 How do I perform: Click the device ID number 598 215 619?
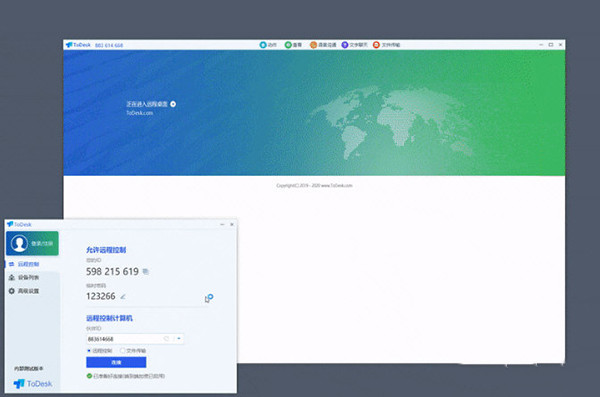pos(112,271)
